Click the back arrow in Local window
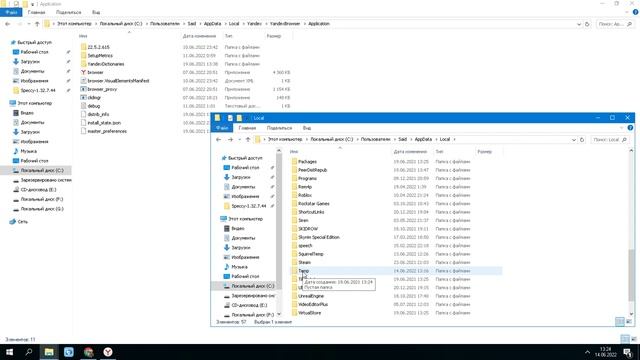This screenshot has height=360, width=640. pyautogui.click(x=218, y=140)
